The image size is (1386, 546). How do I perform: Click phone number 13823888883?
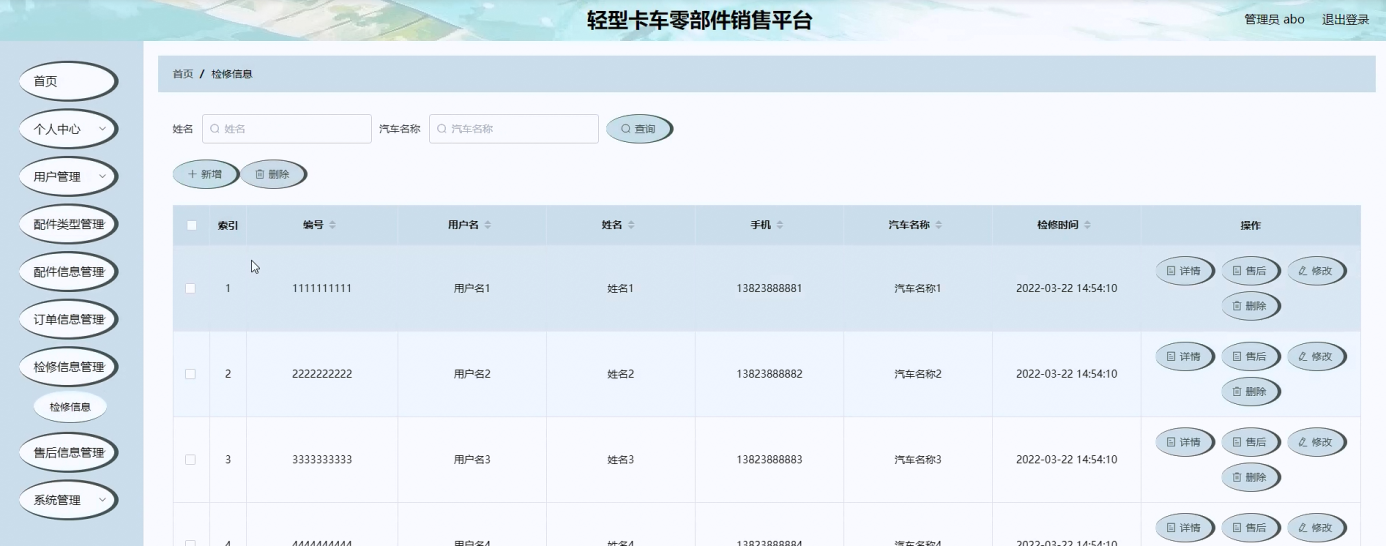point(769,460)
